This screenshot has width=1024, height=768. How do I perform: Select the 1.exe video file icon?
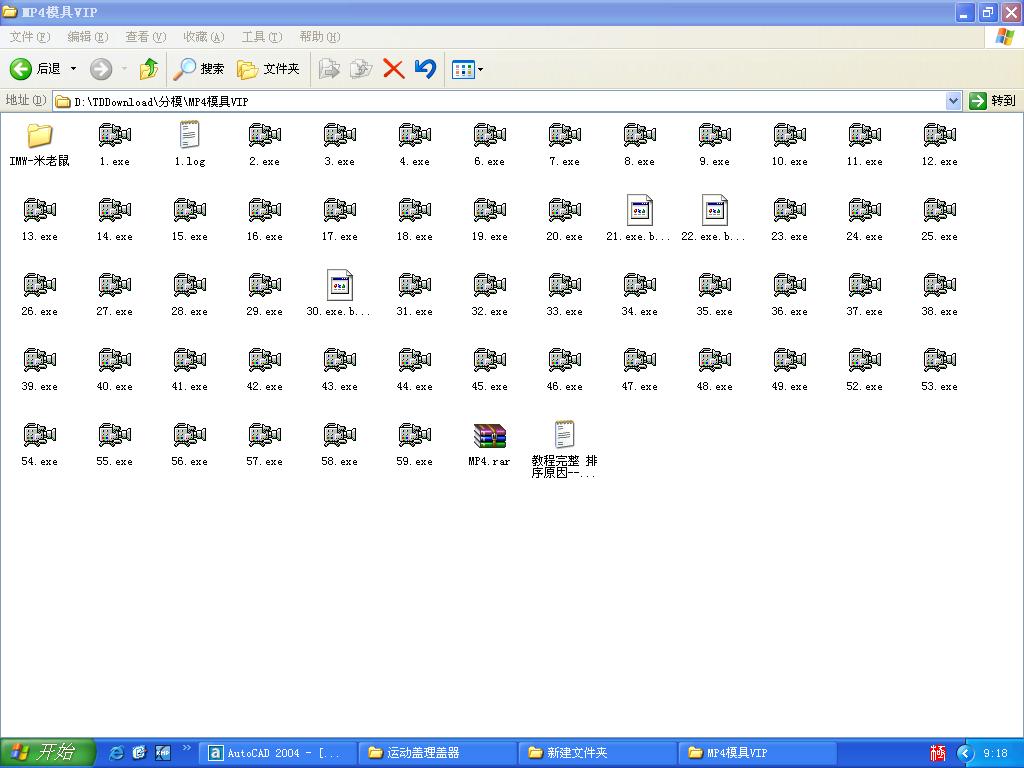coord(114,135)
